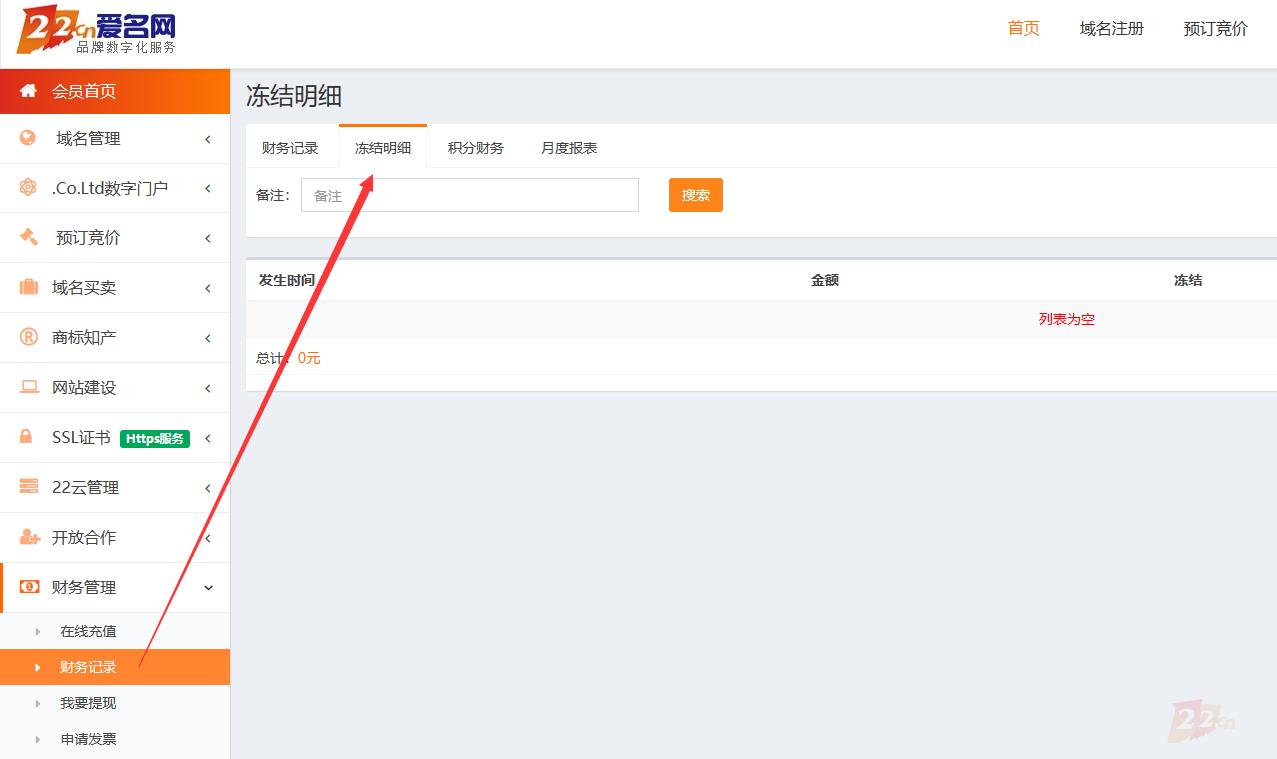Click the registered-mark icon for 商标知产

(x=29, y=337)
